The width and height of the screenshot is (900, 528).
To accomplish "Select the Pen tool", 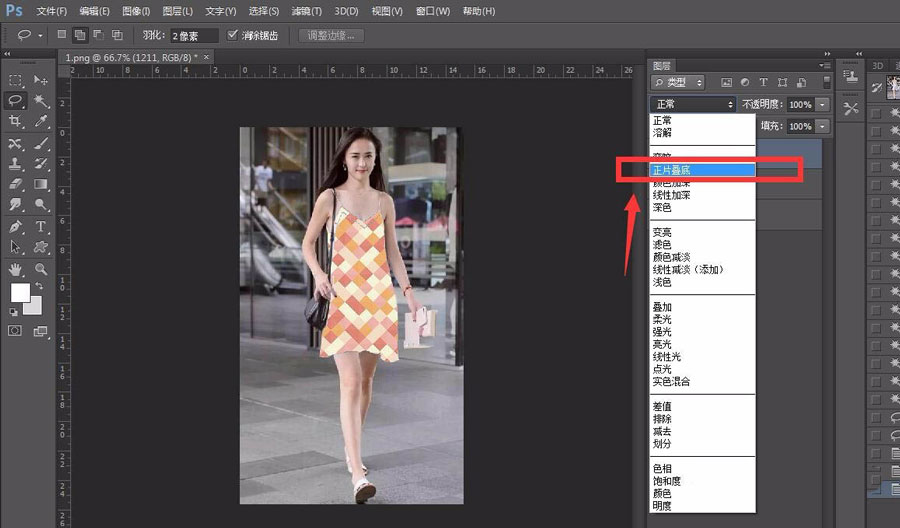I will [15, 226].
